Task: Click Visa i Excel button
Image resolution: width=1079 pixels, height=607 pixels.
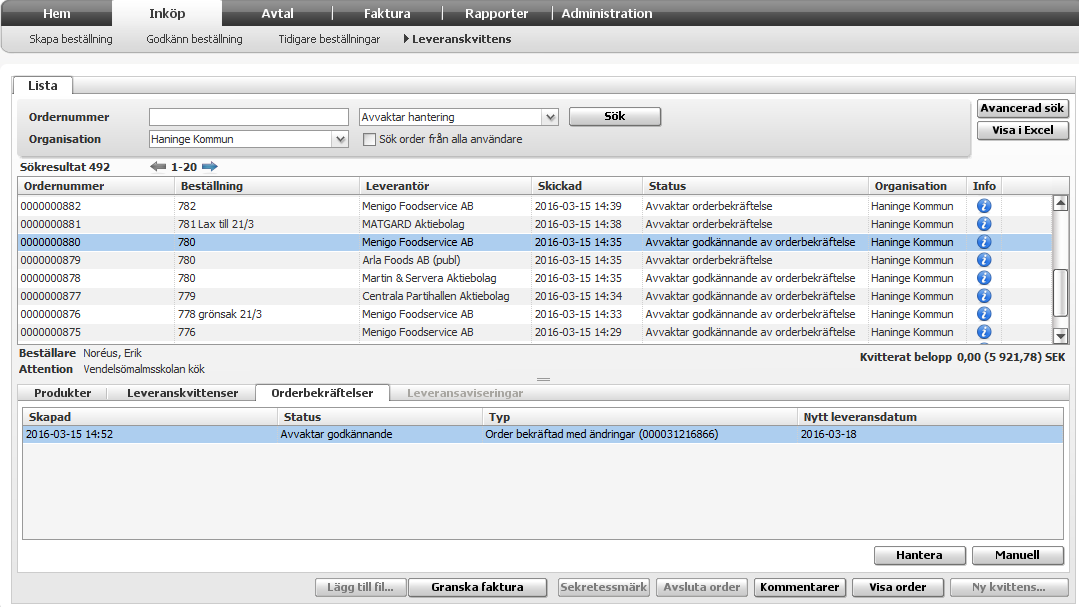Action: (x=1022, y=130)
